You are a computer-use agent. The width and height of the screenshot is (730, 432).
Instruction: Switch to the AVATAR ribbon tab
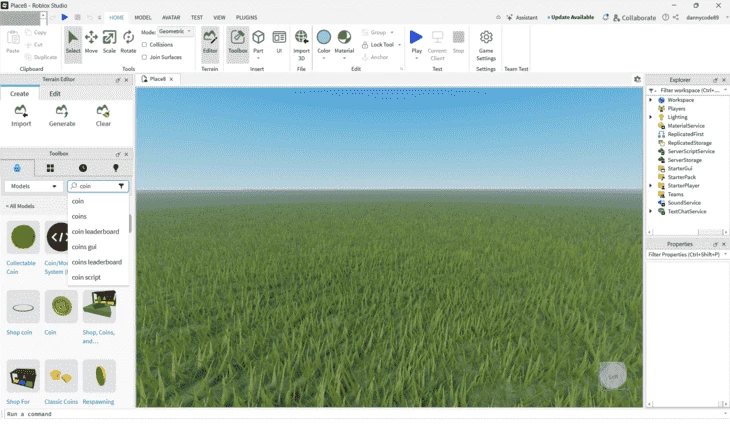coord(171,18)
